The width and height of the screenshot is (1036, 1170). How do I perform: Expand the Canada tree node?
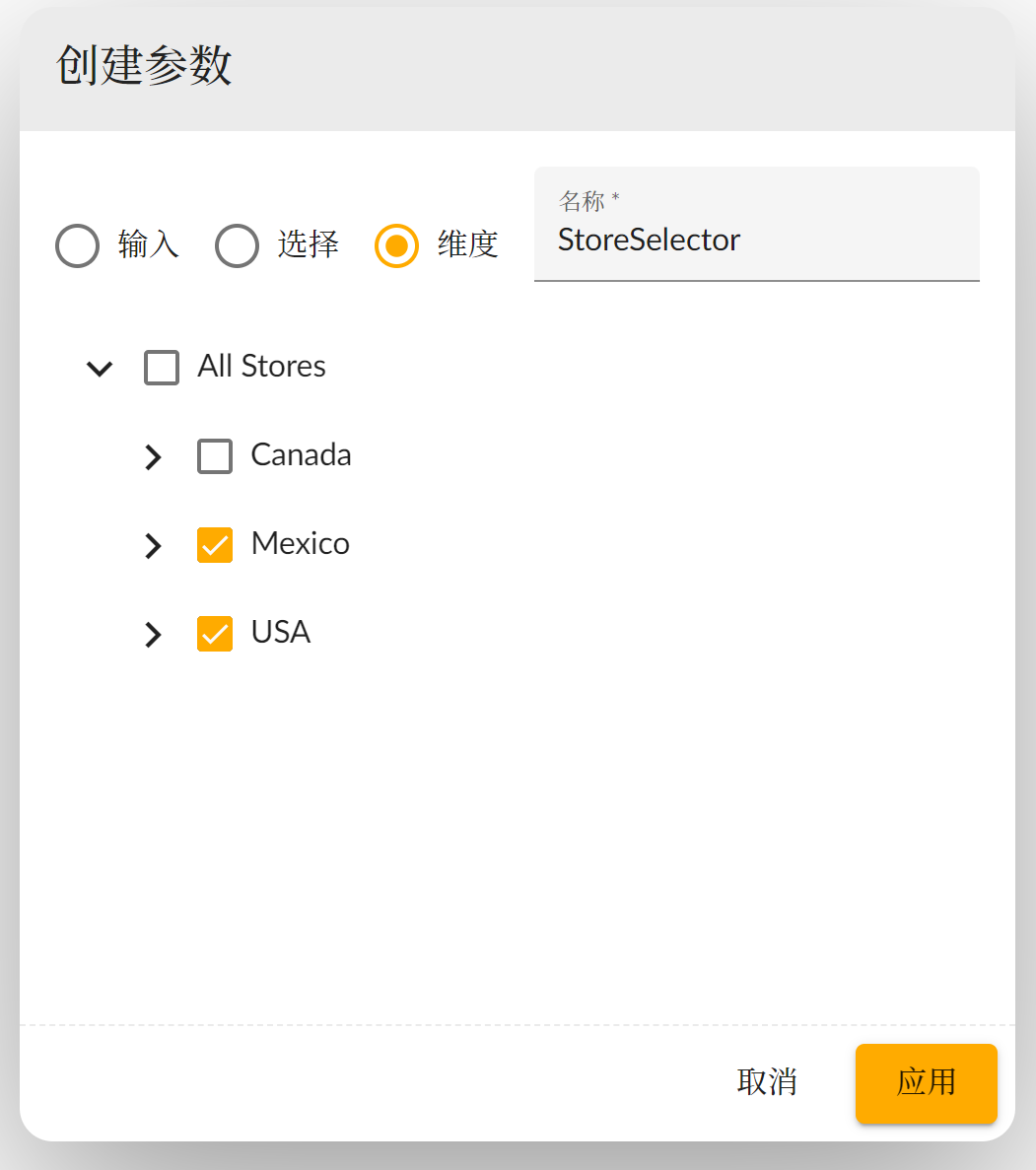(x=153, y=457)
